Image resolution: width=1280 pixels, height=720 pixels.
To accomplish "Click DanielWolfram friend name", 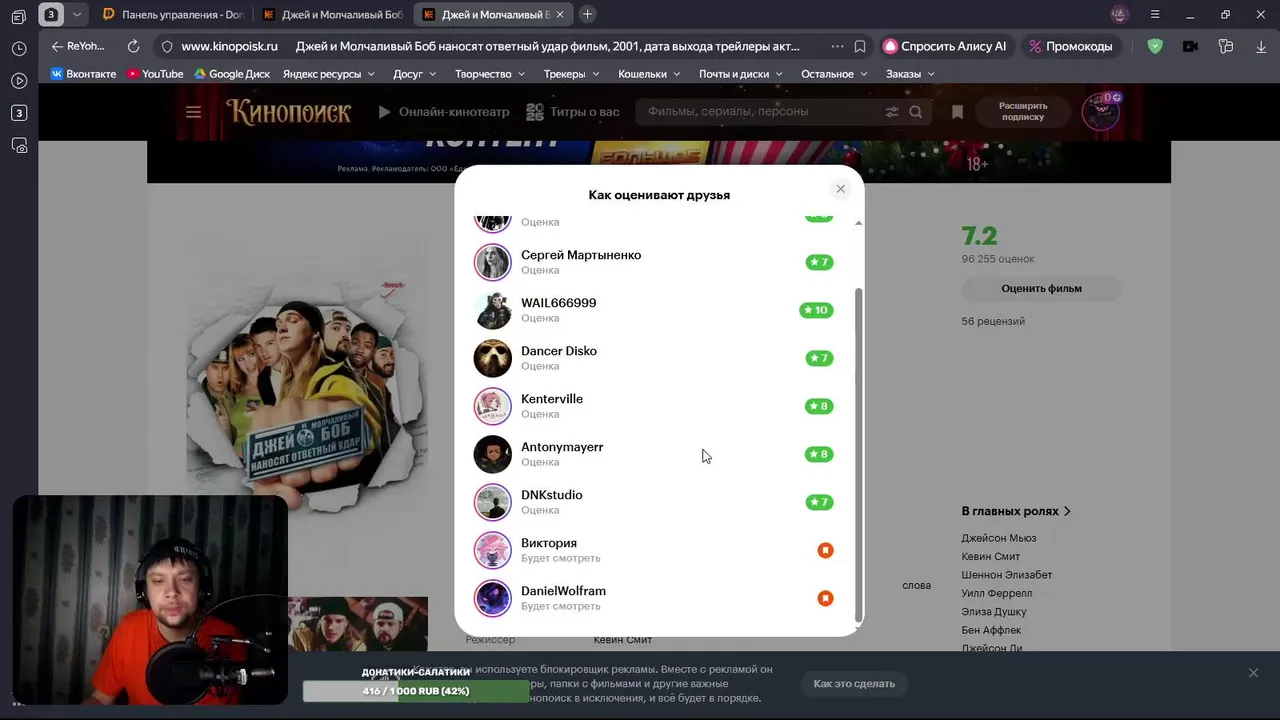I will [x=563, y=591].
